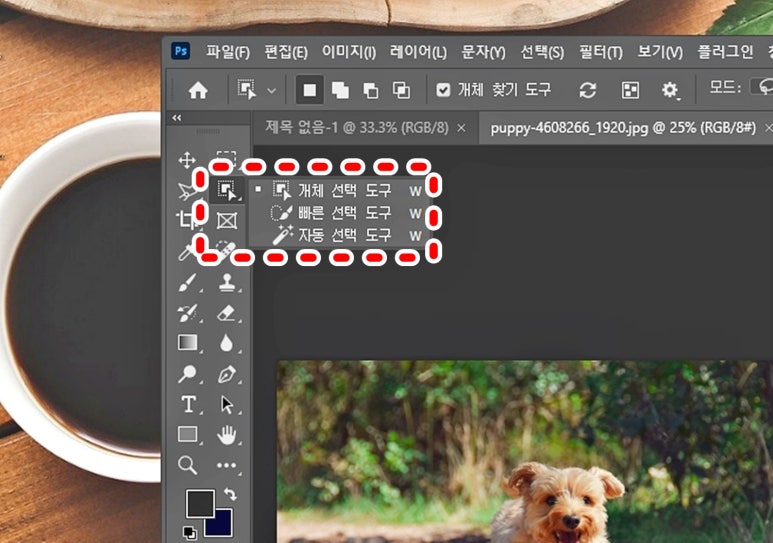The width and height of the screenshot is (773, 543).
Task: Reset default foreground and background colors
Action: click(x=190, y=533)
